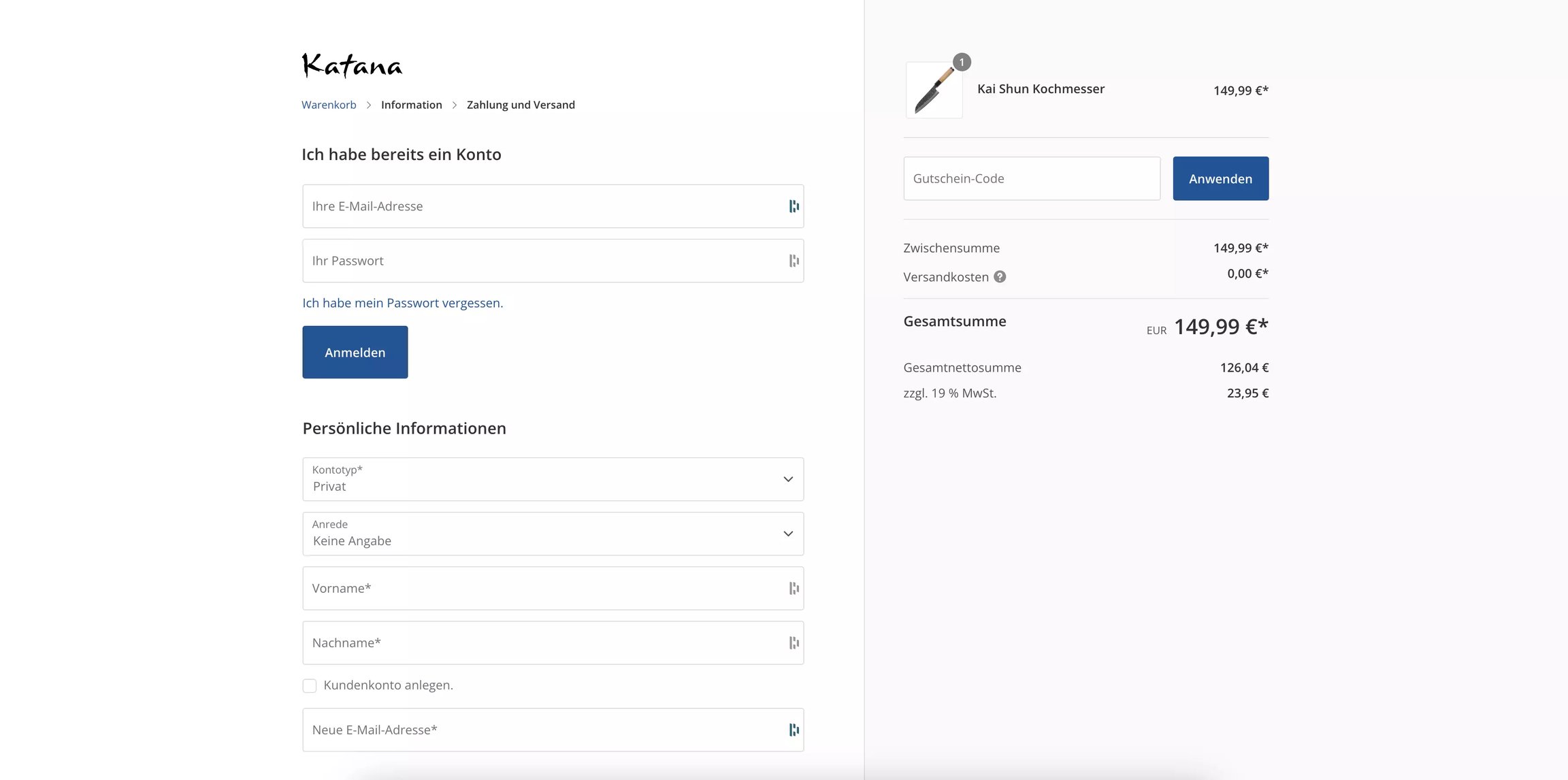
Task: Select Zahlung und Versand breadcrumb step
Action: coord(521,105)
